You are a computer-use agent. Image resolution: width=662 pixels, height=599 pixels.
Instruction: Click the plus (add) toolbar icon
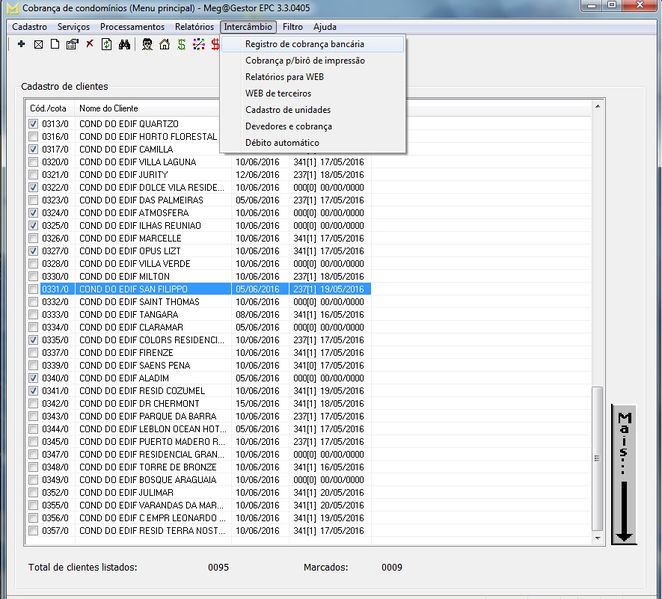click(22, 45)
